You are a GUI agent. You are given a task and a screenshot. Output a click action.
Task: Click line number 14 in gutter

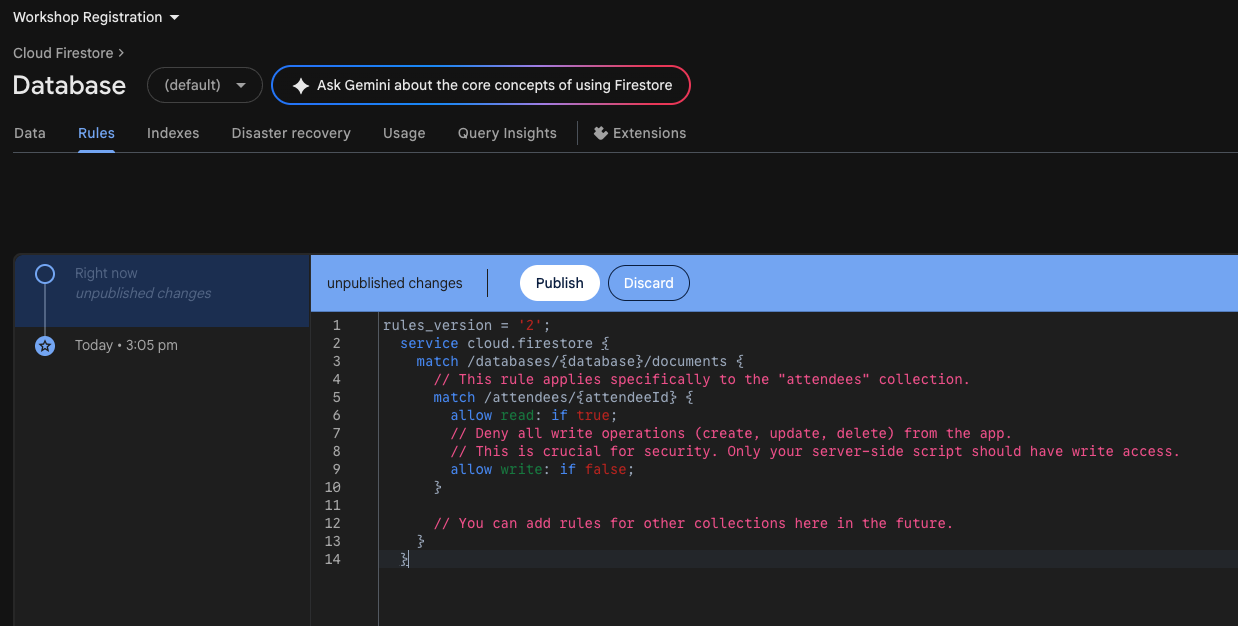tap(332, 559)
